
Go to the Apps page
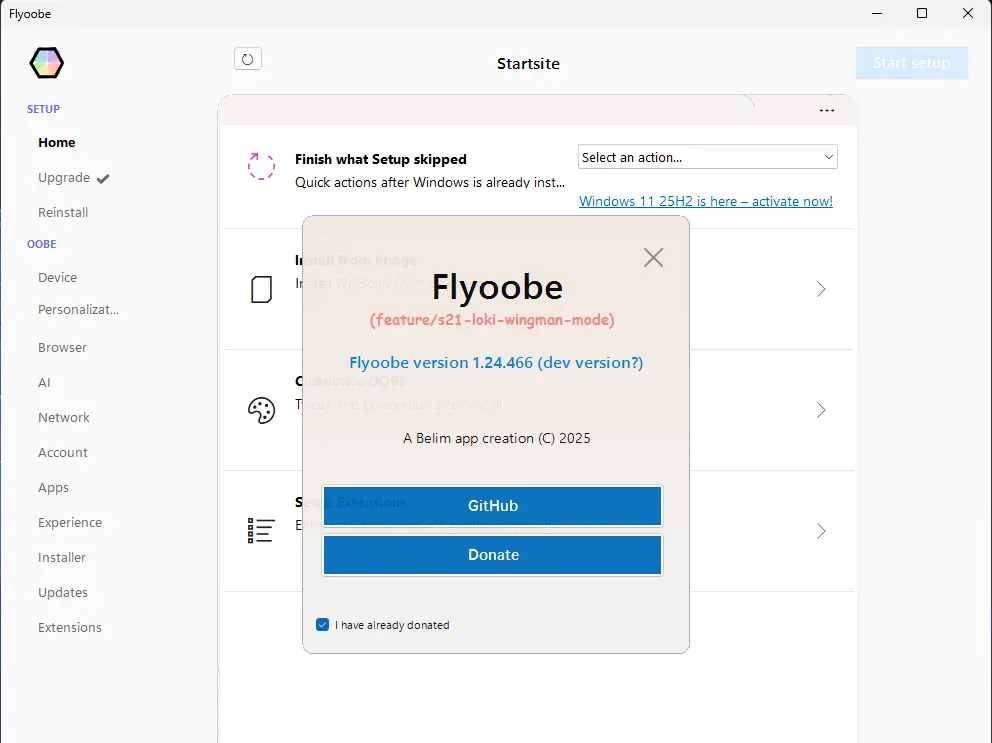(x=53, y=488)
